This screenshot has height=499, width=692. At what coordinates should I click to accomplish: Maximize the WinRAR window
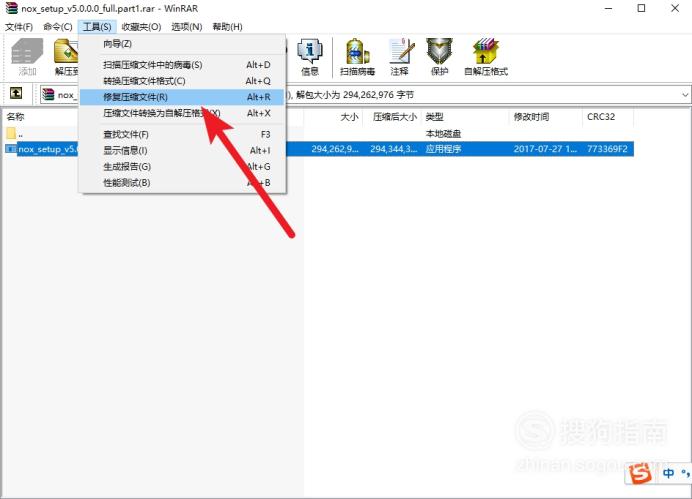(642, 8)
